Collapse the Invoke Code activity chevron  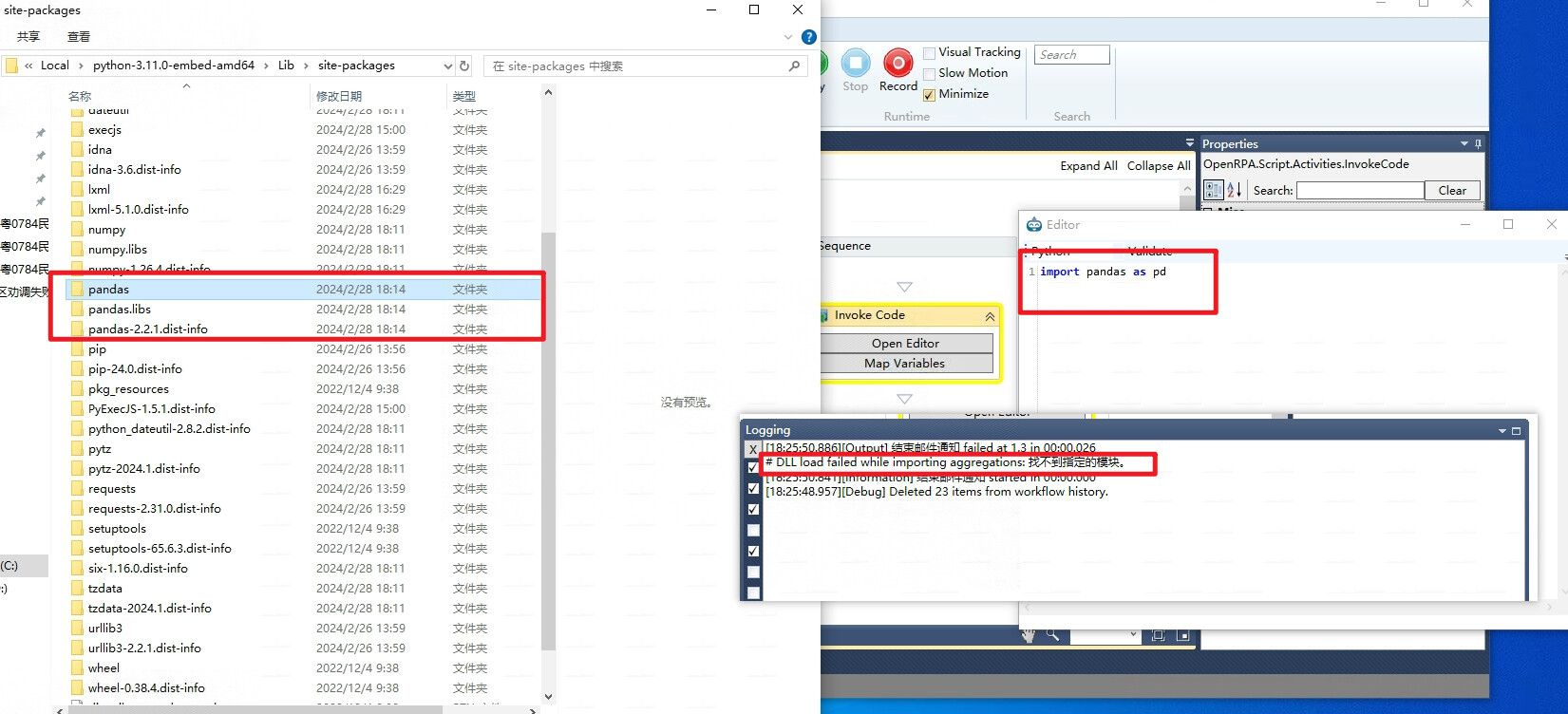point(990,316)
